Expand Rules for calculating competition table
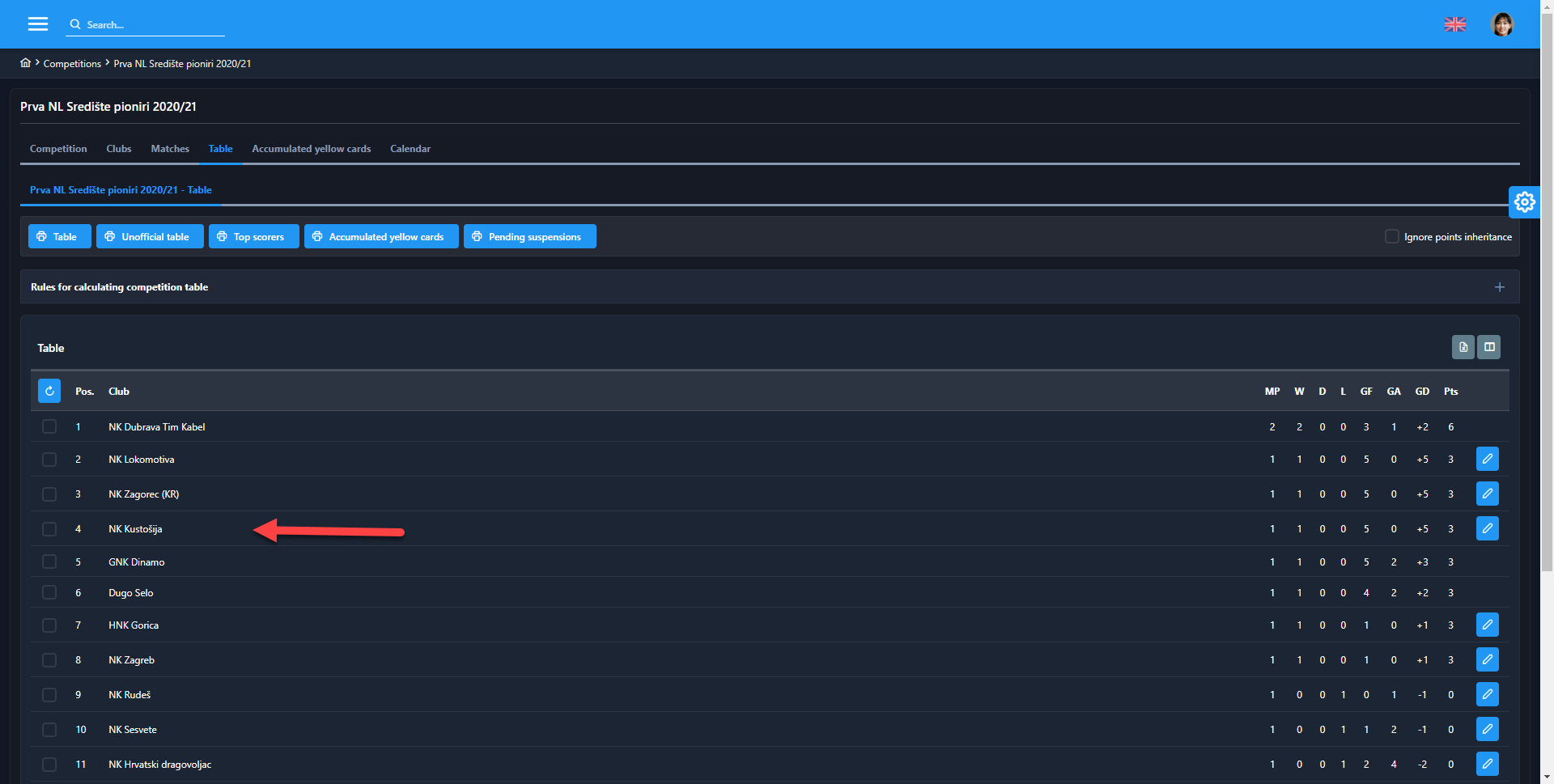The height and width of the screenshot is (784, 1554). (x=1499, y=287)
